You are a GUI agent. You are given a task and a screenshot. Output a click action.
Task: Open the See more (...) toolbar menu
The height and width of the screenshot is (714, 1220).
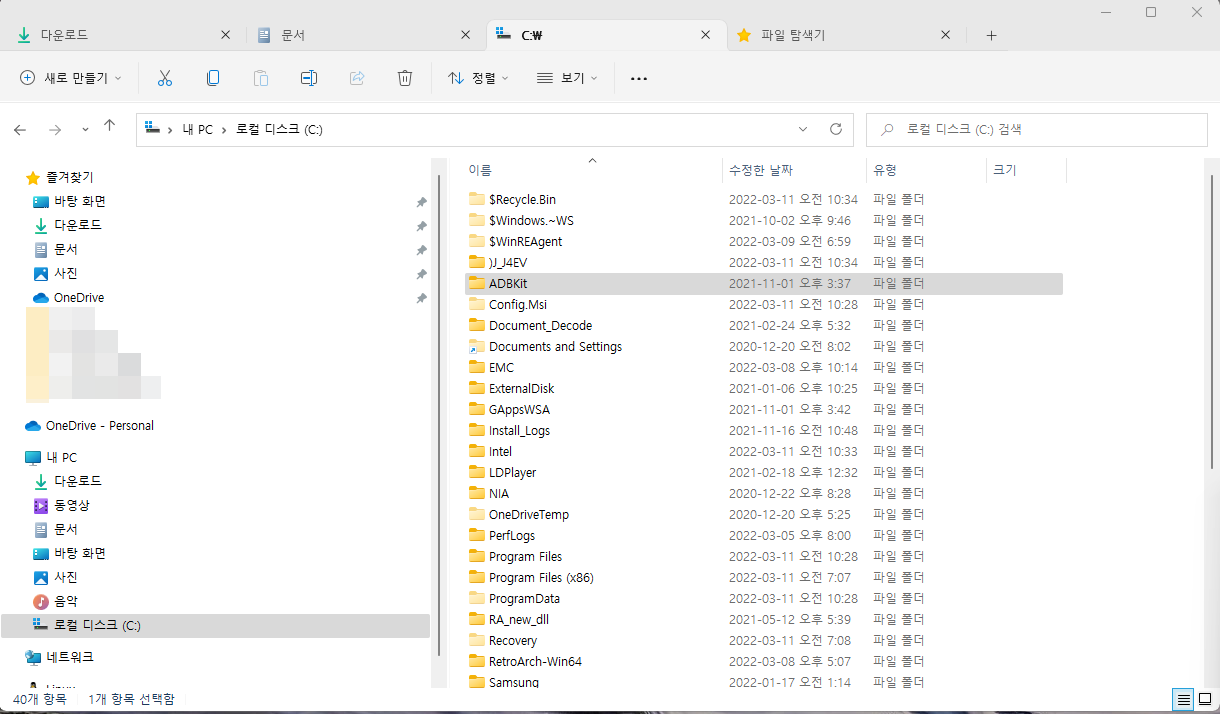[x=638, y=77]
